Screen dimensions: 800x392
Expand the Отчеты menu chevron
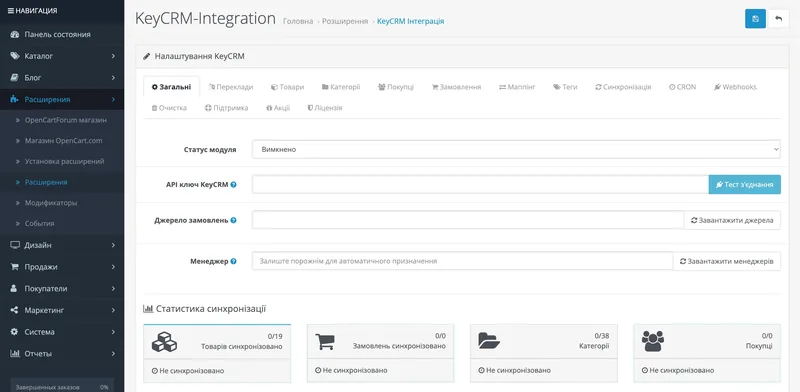click(x=113, y=354)
